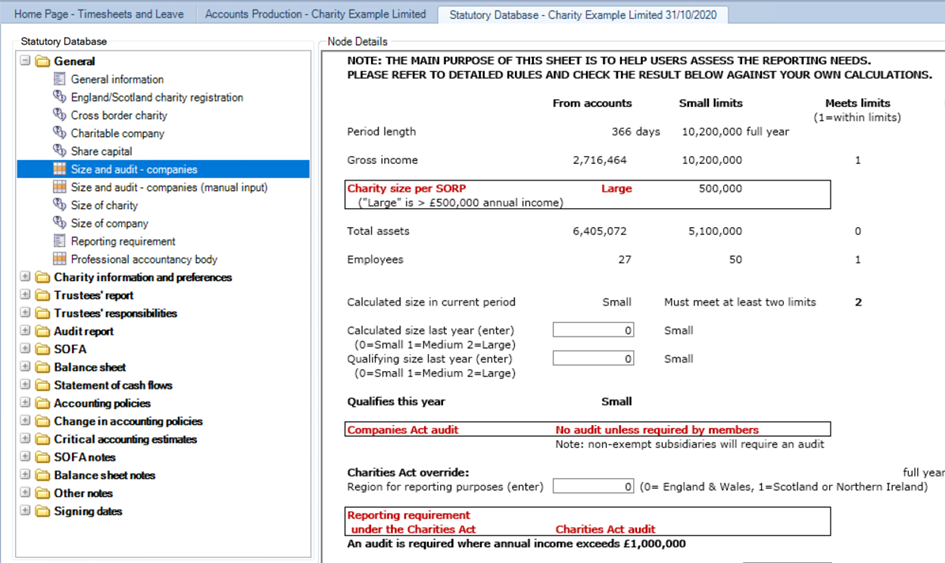Image resolution: width=945 pixels, height=563 pixels.
Task: Open the Cross border charity node
Action: coord(119,115)
